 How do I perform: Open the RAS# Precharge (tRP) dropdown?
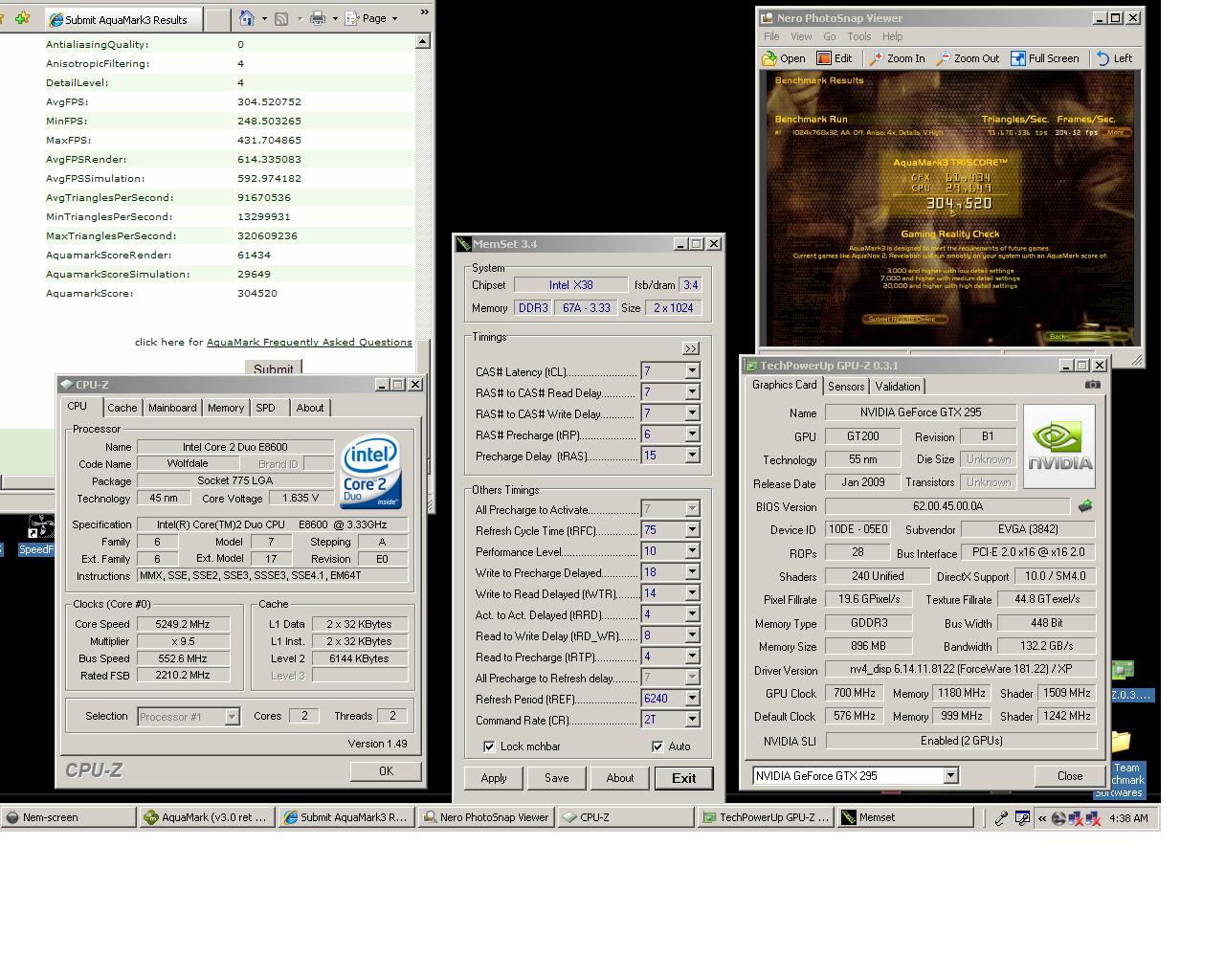click(x=692, y=434)
